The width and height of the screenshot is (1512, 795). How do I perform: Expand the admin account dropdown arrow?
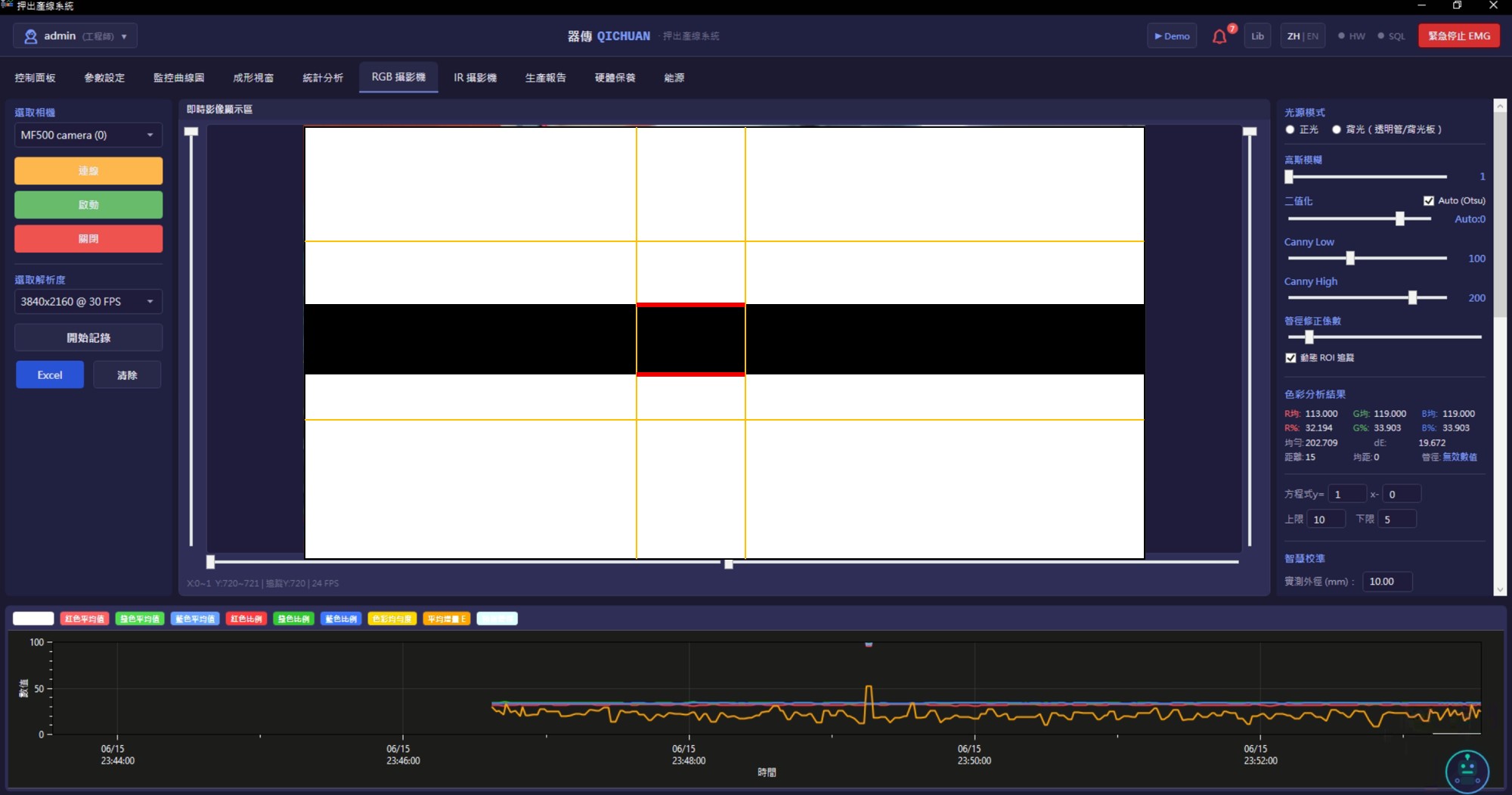click(124, 36)
